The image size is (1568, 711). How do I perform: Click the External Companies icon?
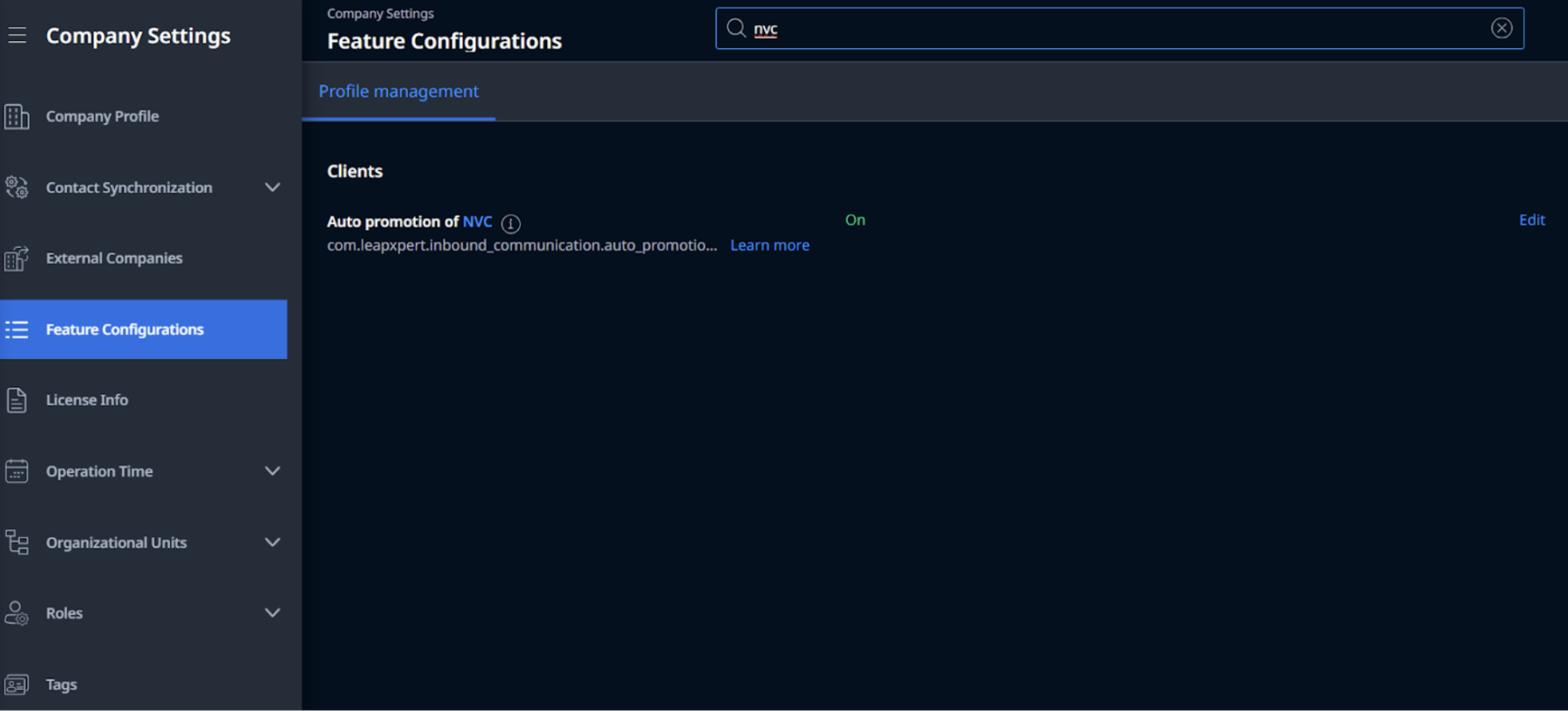[x=16, y=258]
